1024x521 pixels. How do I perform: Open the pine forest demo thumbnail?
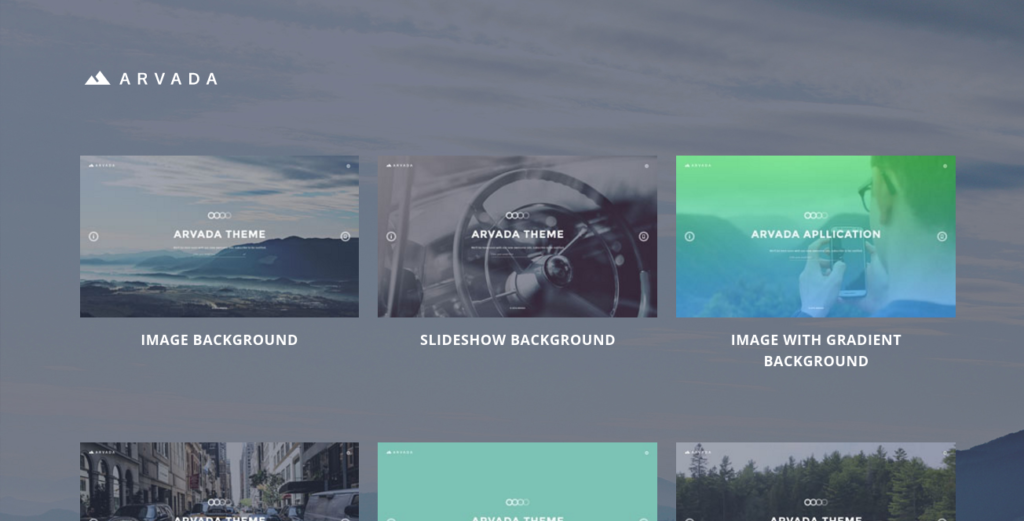click(x=816, y=482)
